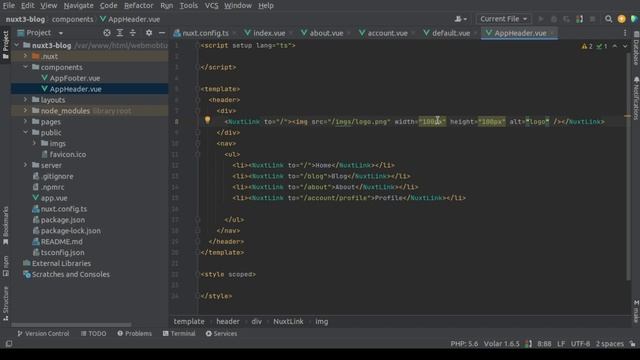Click the Select Opened File target icon
This screenshot has width=640, height=360.
point(107,33)
